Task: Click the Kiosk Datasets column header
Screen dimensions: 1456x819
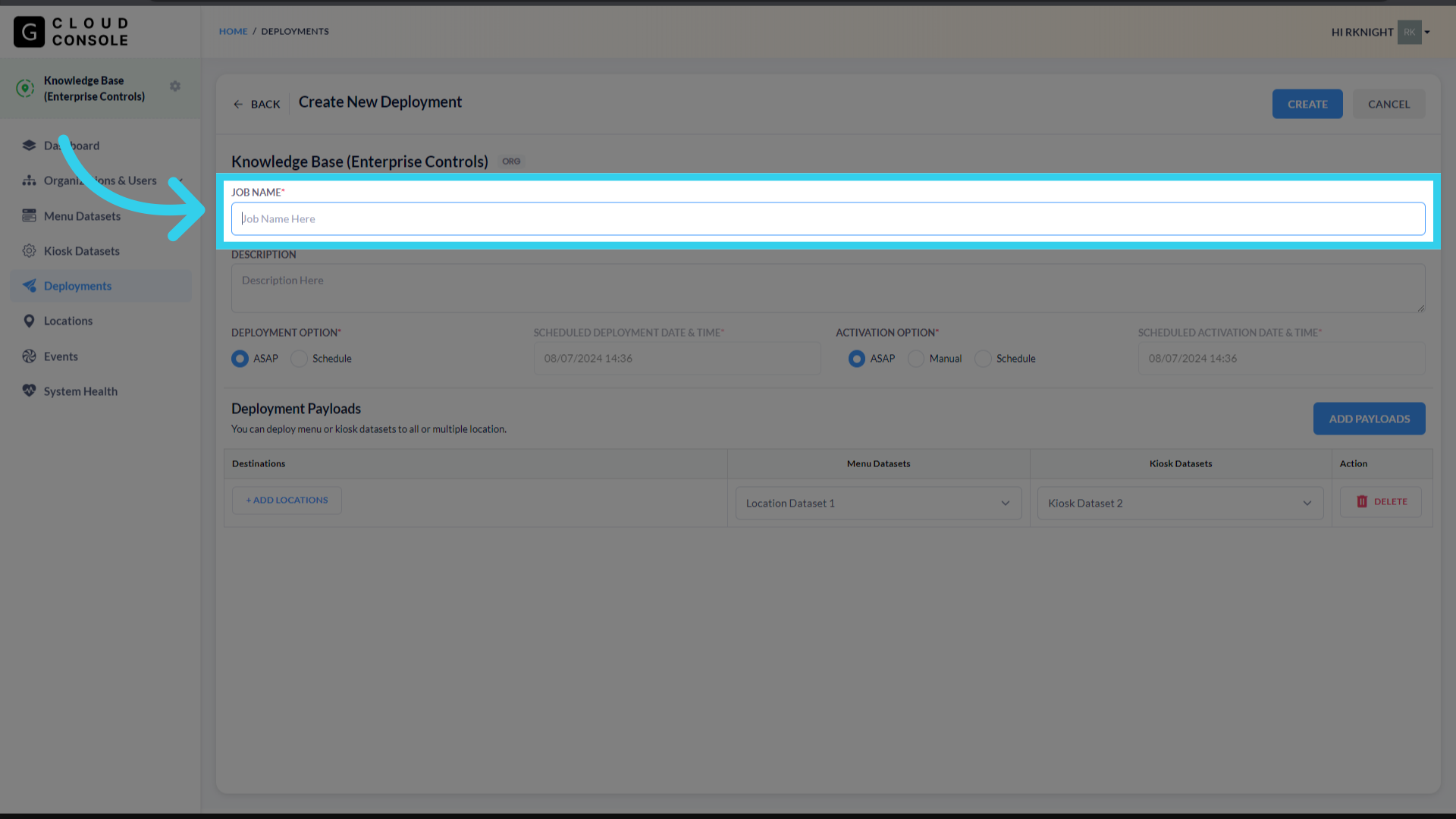Action: click(1180, 464)
